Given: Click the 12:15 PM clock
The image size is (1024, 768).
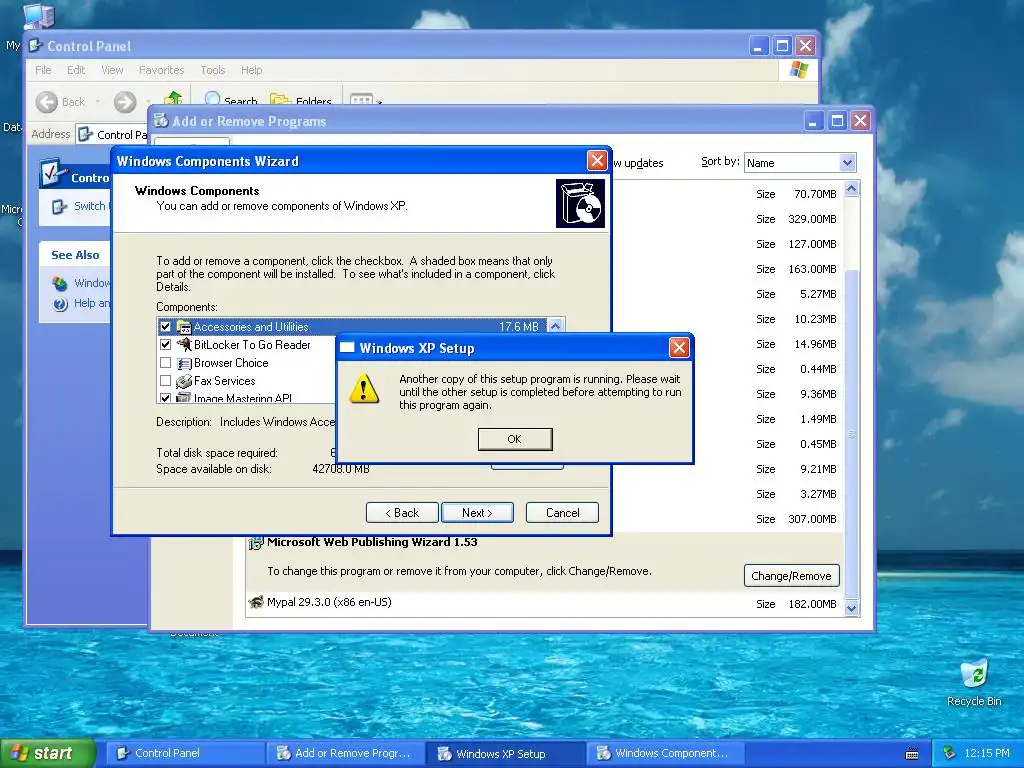Looking at the screenshot, I should pos(986,753).
